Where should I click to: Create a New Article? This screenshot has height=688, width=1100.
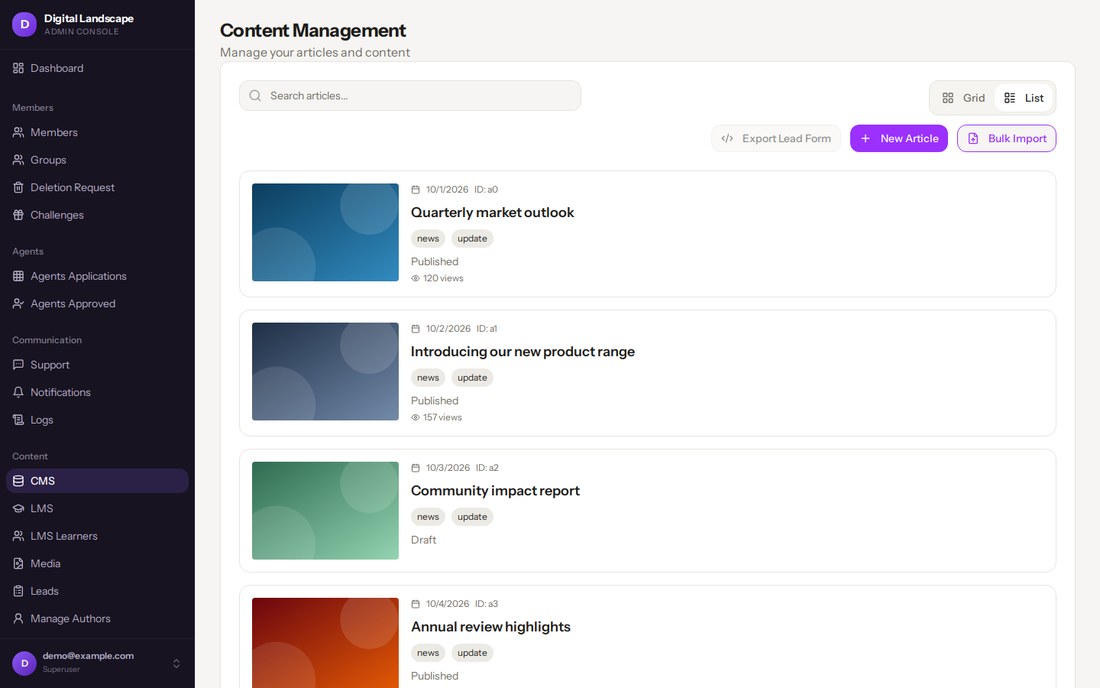click(x=899, y=138)
